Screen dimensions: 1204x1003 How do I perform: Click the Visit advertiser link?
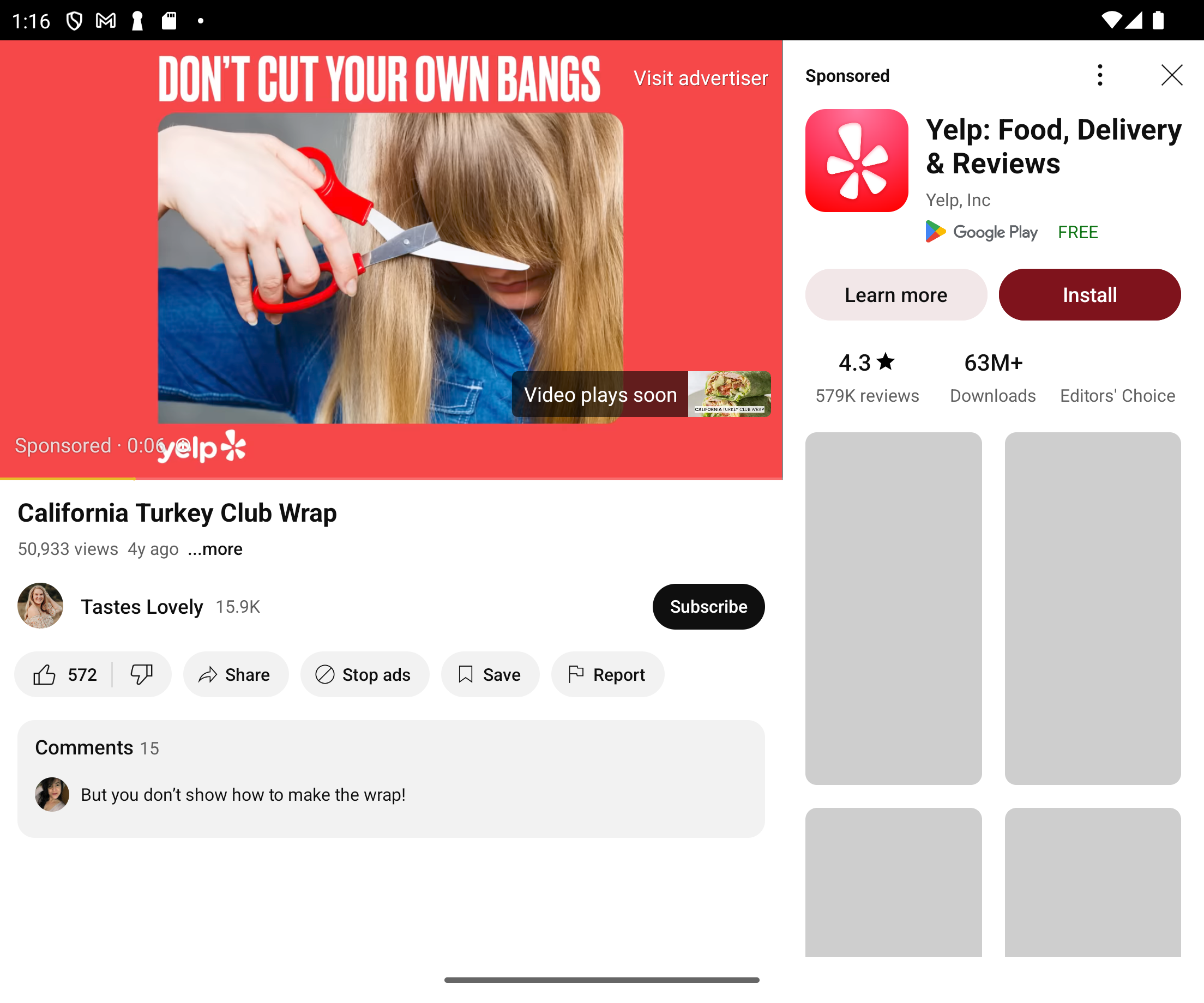click(701, 78)
